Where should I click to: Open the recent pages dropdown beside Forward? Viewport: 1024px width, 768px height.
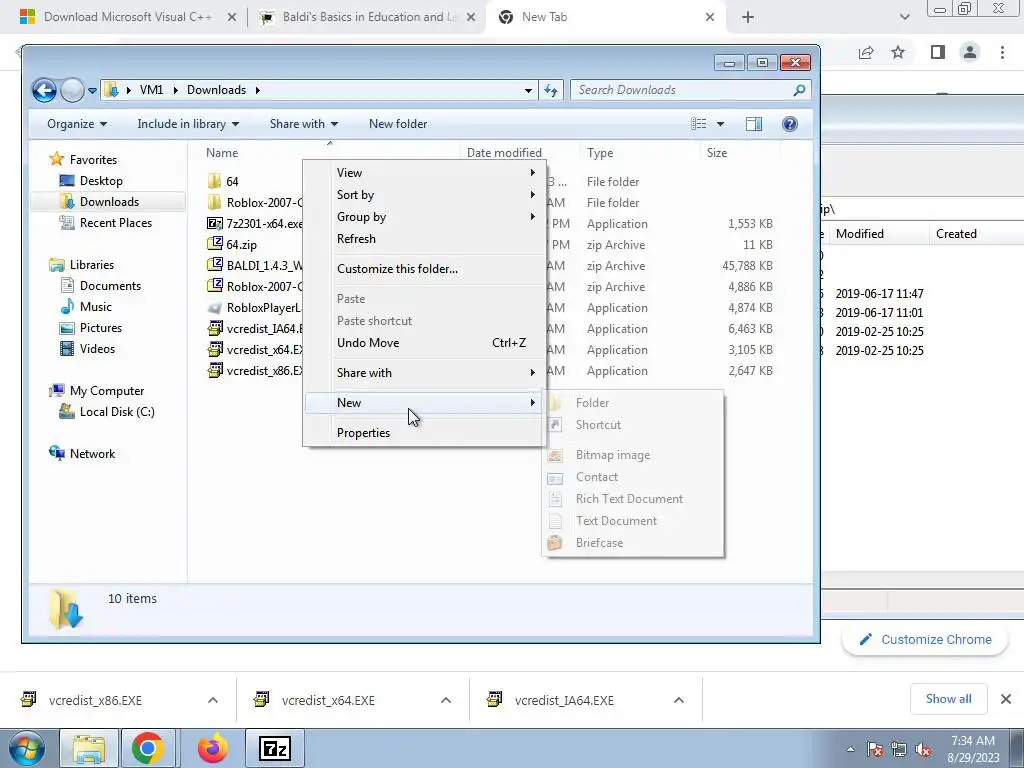click(92, 90)
